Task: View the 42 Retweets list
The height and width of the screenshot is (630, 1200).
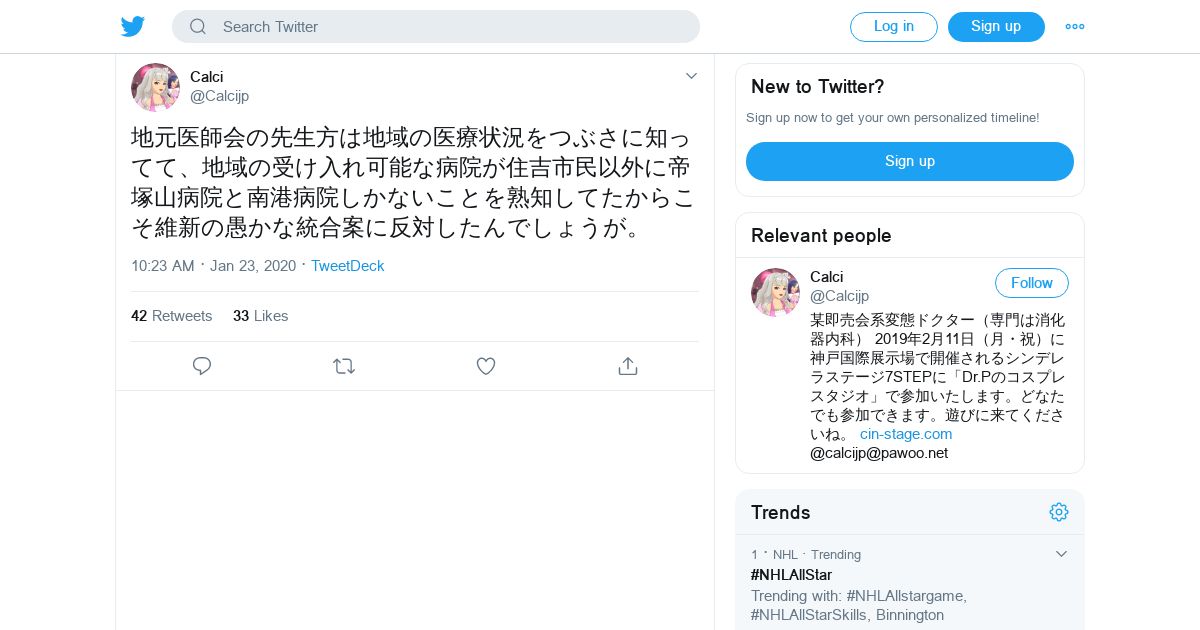Action: [x=172, y=316]
